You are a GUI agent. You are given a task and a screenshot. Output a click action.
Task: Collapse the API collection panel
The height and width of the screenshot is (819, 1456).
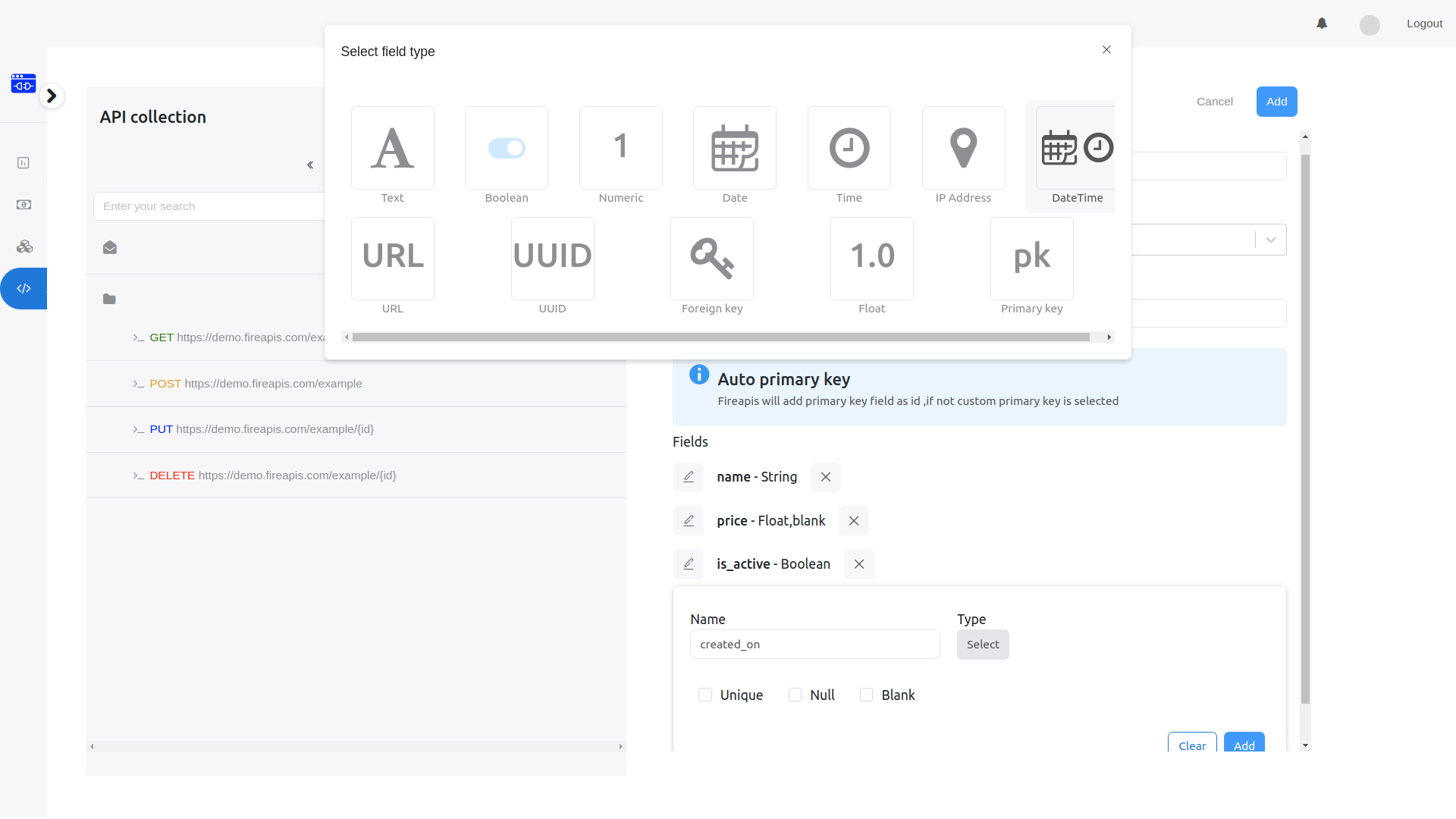point(310,165)
